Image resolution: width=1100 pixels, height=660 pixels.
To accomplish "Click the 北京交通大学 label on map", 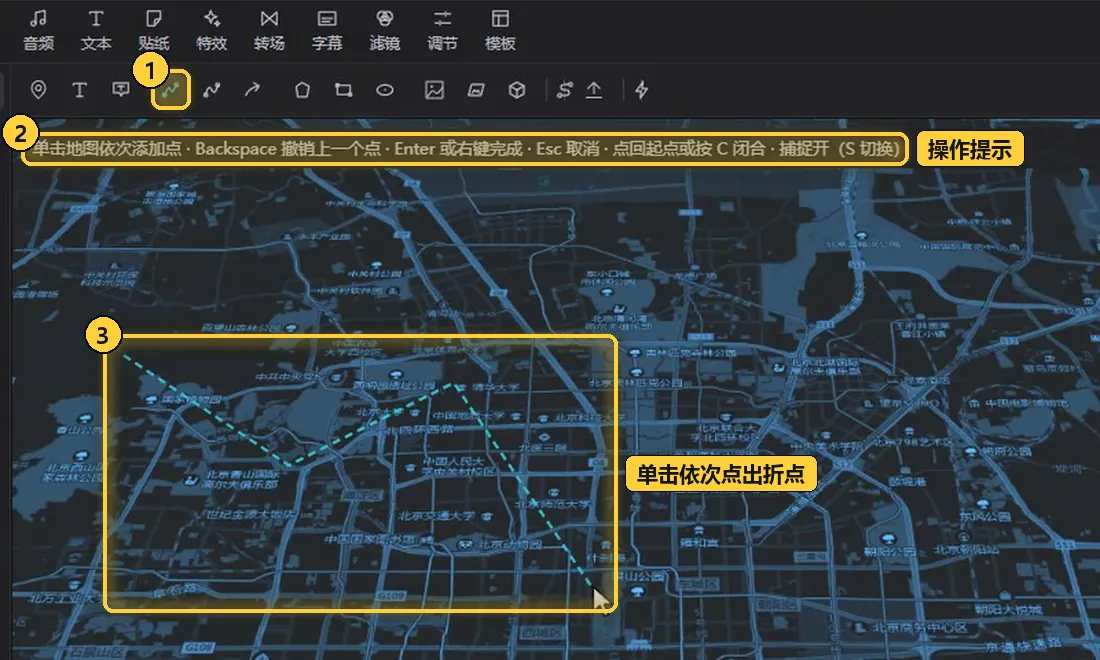I will tap(436, 516).
